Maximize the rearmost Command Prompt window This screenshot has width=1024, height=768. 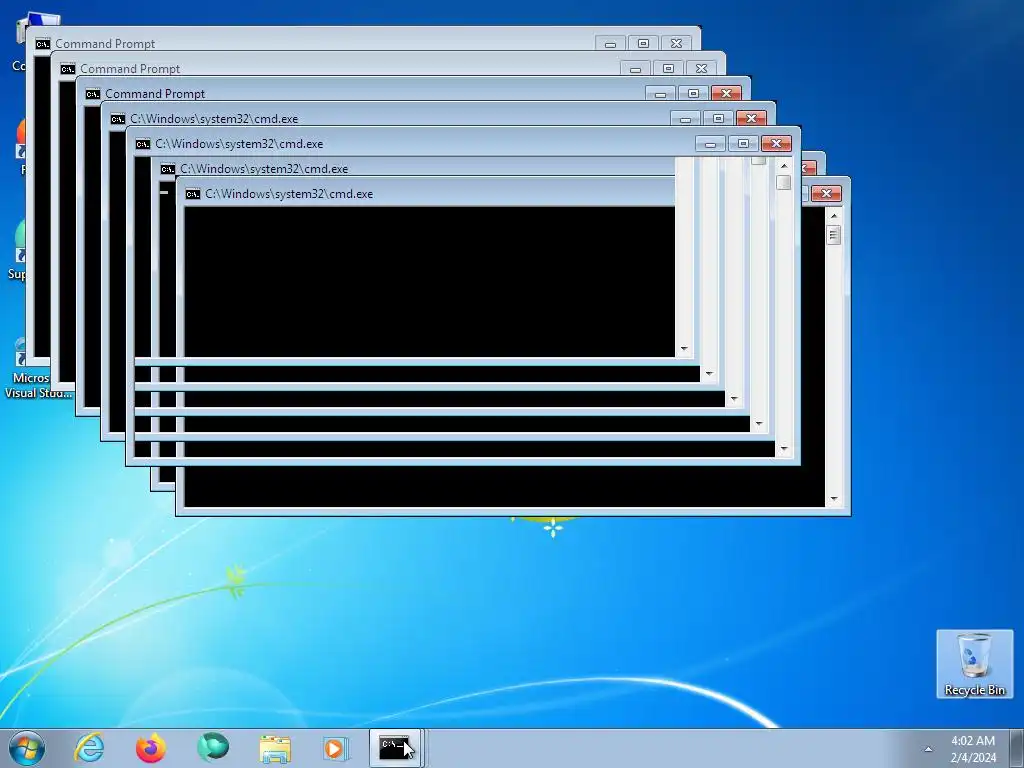(643, 44)
